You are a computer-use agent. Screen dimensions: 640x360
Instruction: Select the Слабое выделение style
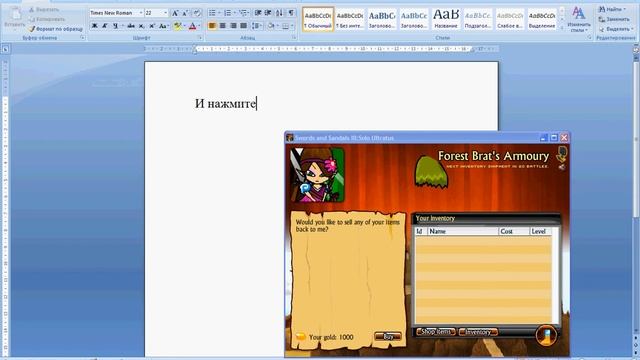tap(510, 19)
